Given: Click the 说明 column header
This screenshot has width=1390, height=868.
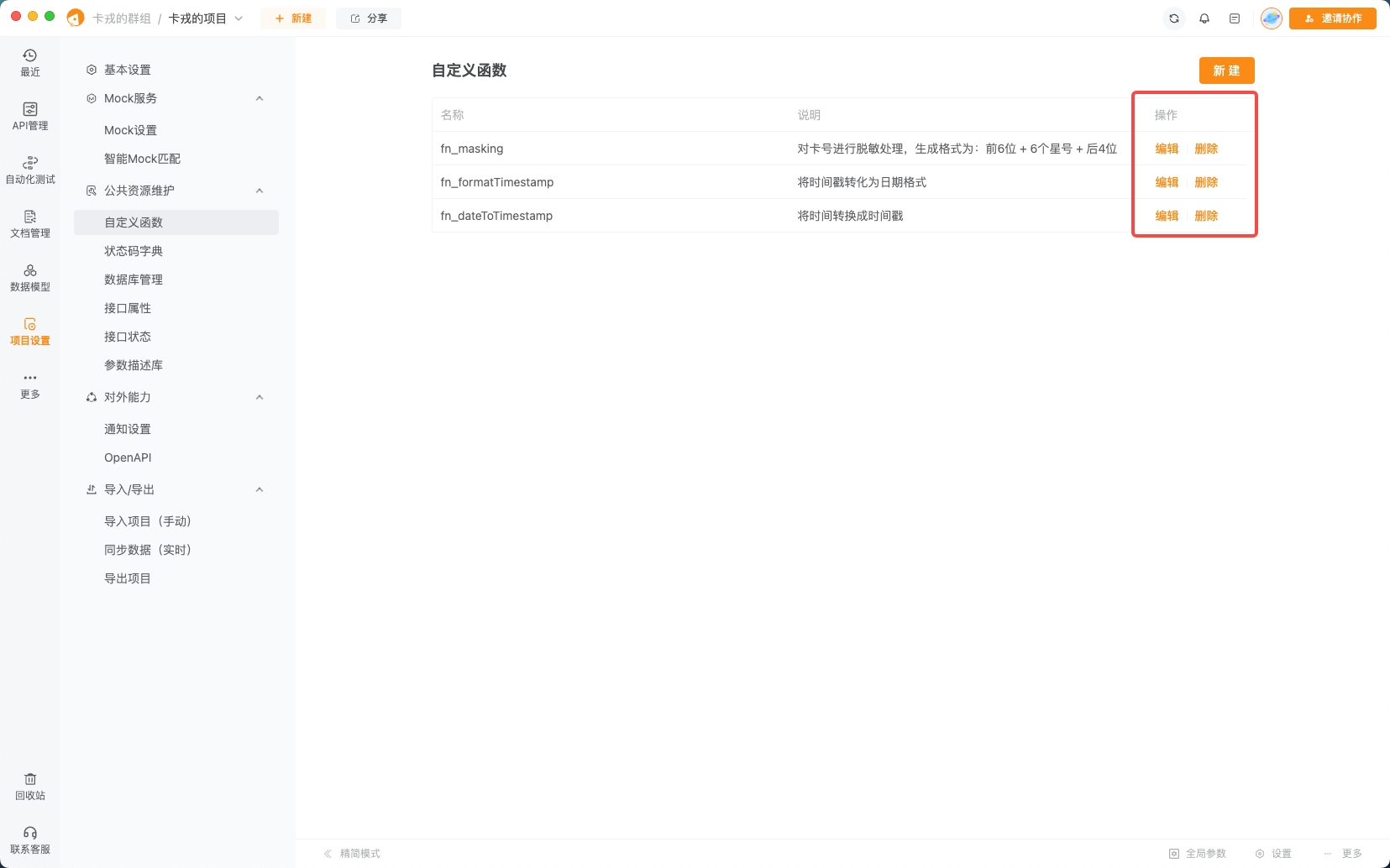Looking at the screenshot, I should click(x=809, y=115).
